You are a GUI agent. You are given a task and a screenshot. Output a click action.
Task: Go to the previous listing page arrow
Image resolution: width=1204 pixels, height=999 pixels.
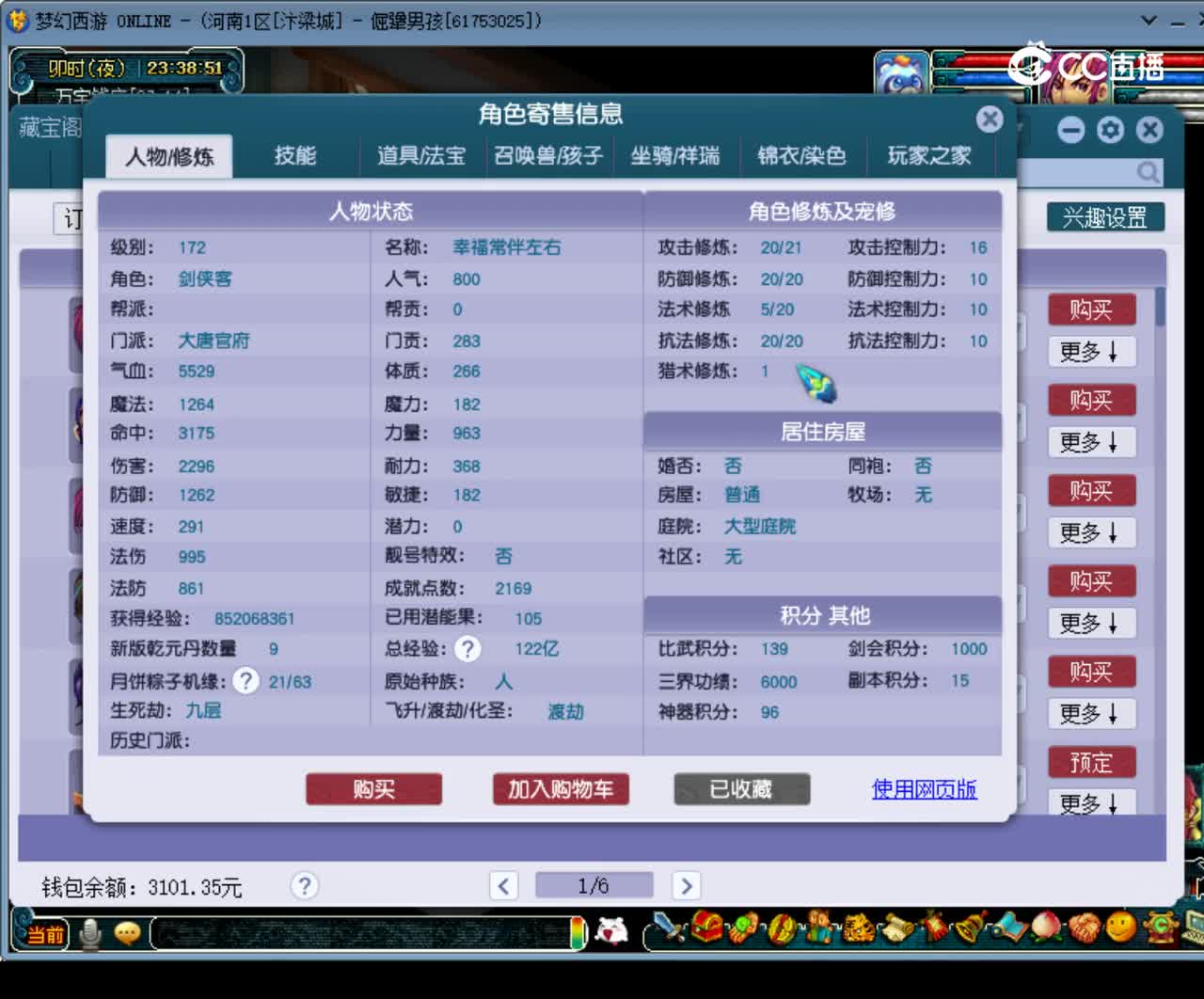[x=504, y=886]
